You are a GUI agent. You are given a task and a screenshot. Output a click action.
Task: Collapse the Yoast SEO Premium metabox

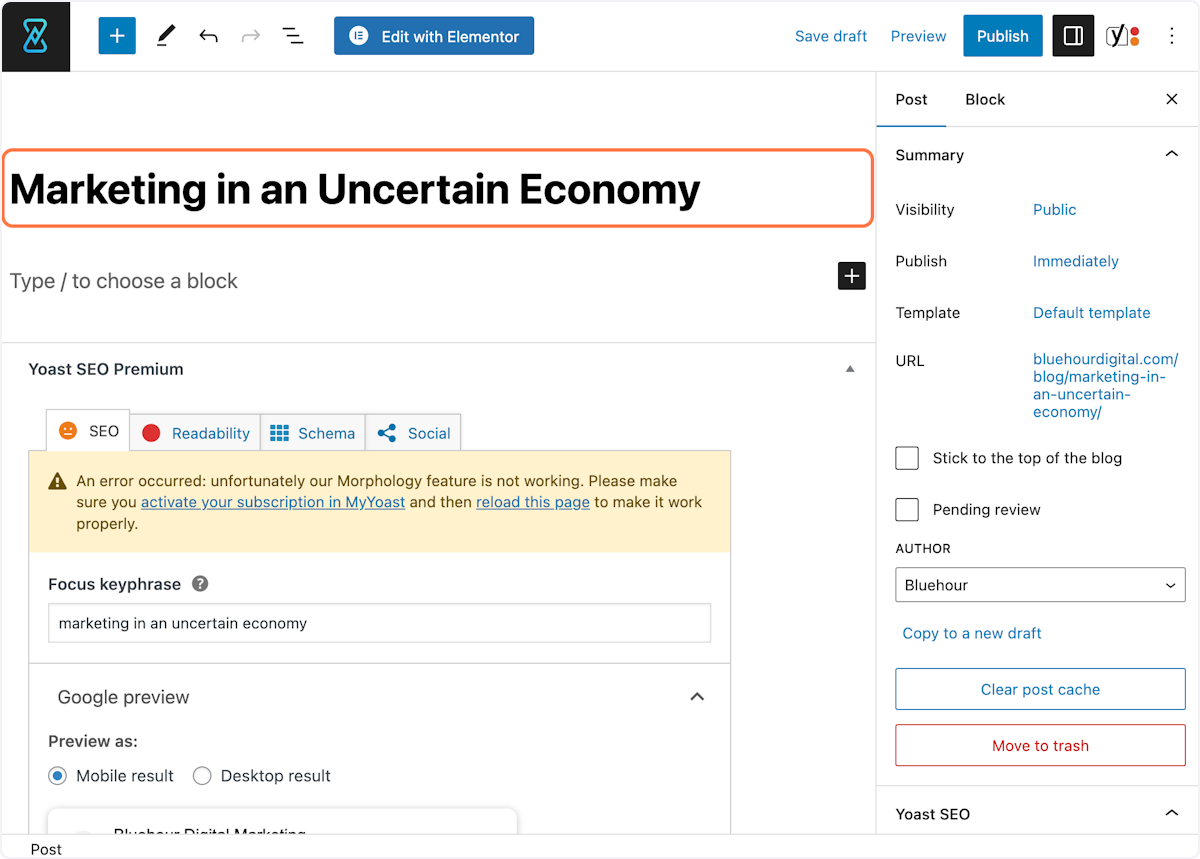850,369
